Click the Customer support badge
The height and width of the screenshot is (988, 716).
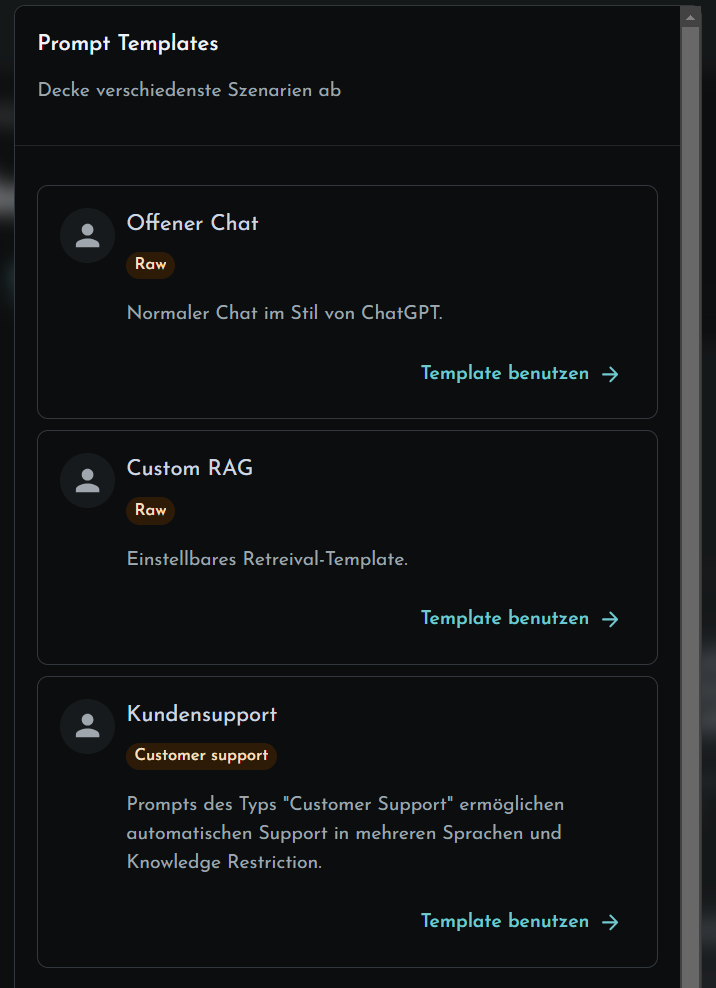(x=202, y=756)
